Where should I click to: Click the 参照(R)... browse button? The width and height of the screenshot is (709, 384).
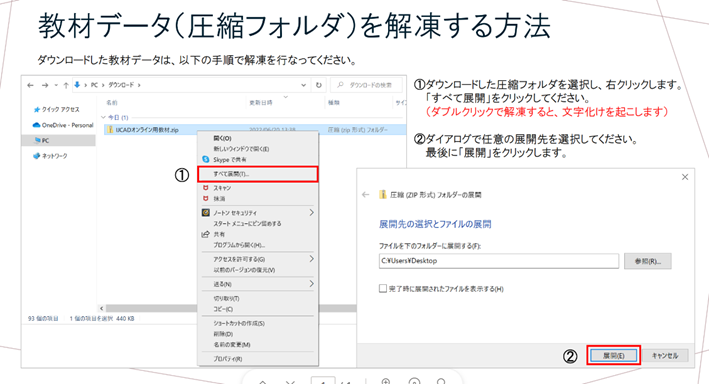(648, 261)
